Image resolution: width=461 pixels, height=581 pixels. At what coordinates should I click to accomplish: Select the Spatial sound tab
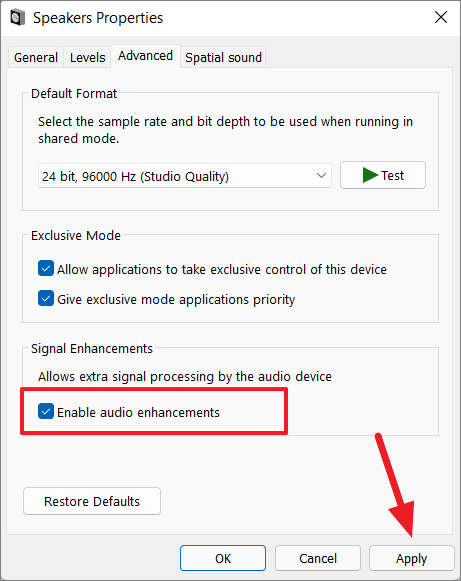pyautogui.click(x=223, y=57)
